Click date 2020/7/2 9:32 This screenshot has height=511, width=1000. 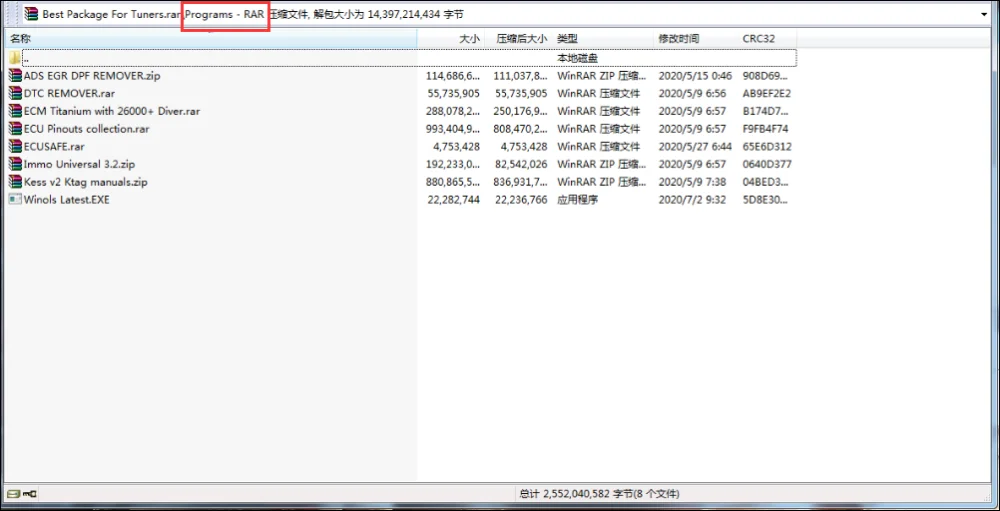(x=692, y=200)
